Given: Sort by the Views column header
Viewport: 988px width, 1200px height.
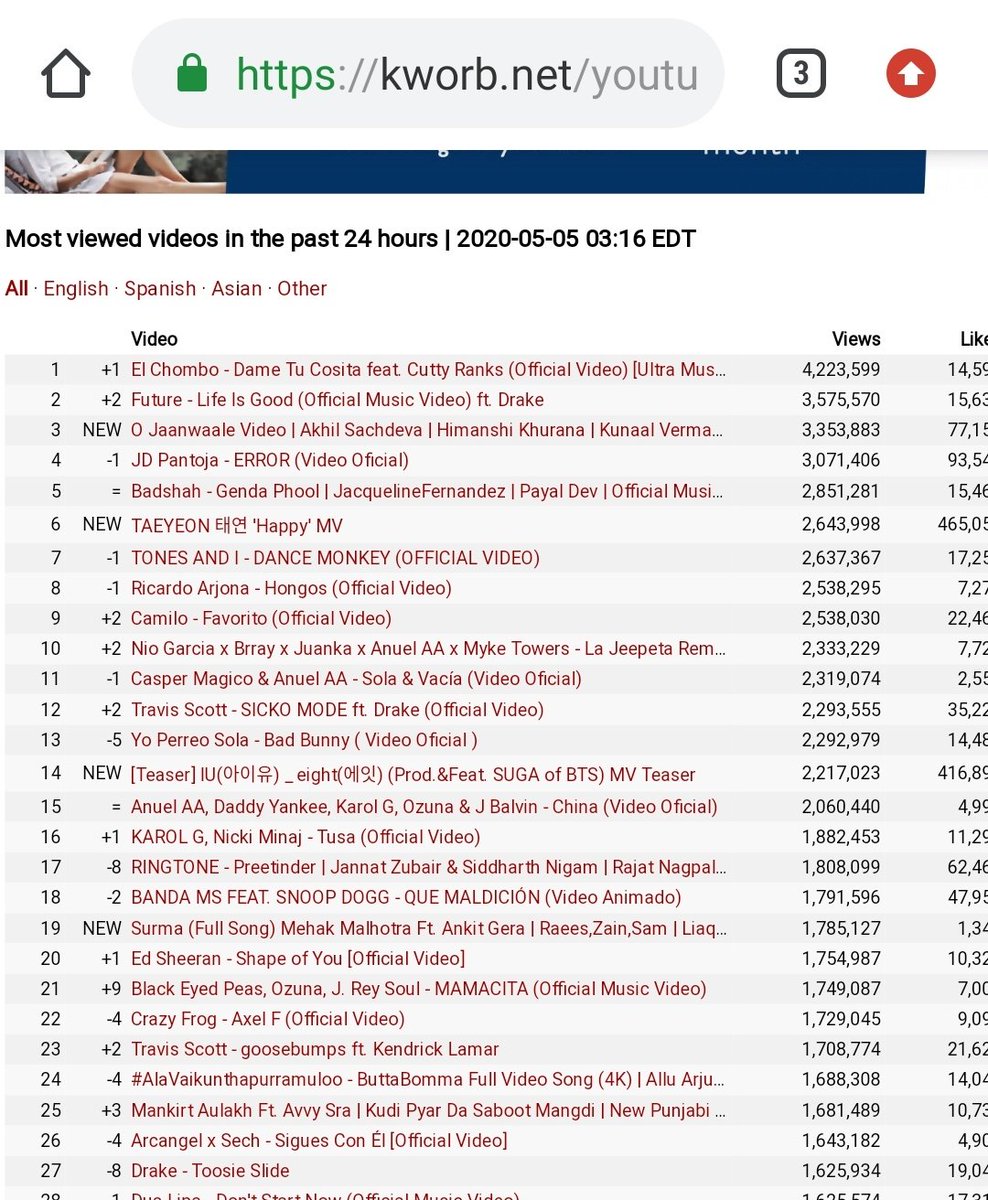Looking at the screenshot, I should click(x=856, y=339).
